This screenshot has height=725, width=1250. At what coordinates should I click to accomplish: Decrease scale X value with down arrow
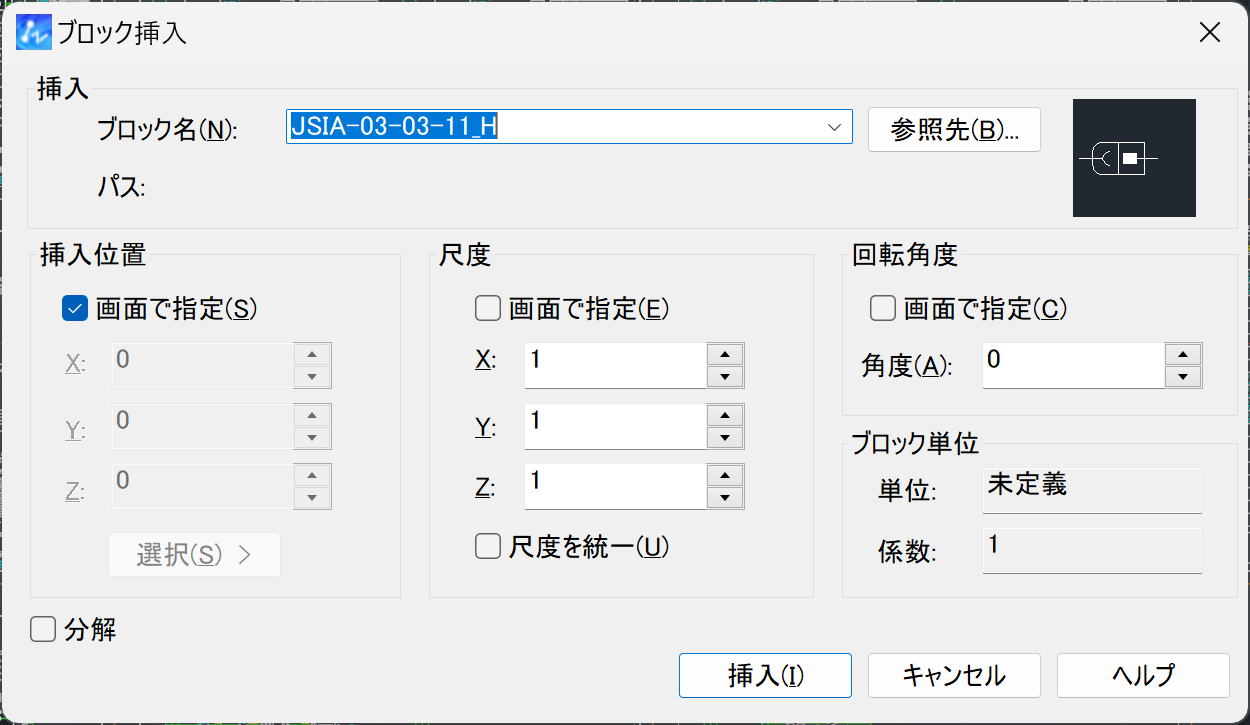(725, 377)
